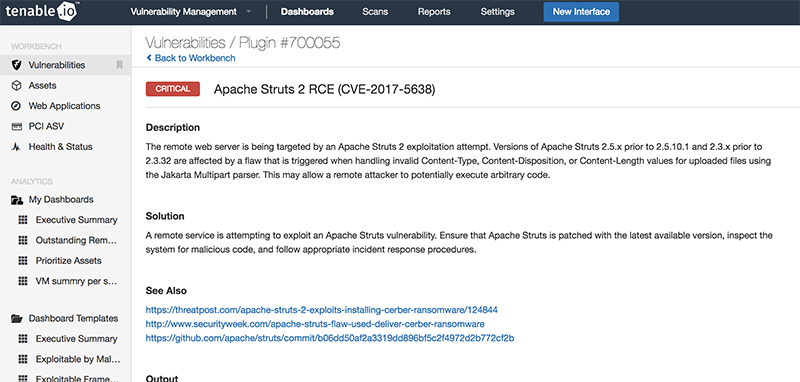Click grid icon beside template Executive Summary
The height and width of the screenshot is (382, 800).
(x=22, y=339)
